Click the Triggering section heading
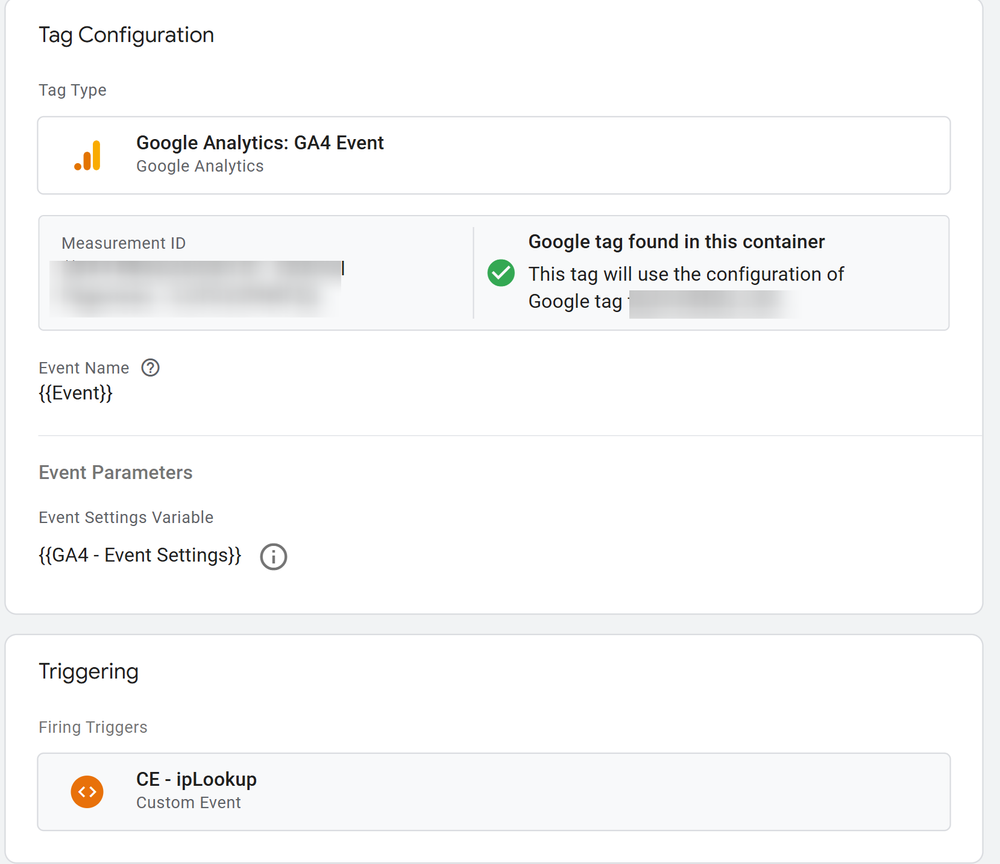 pyautogui.click(x=89, y=671)
